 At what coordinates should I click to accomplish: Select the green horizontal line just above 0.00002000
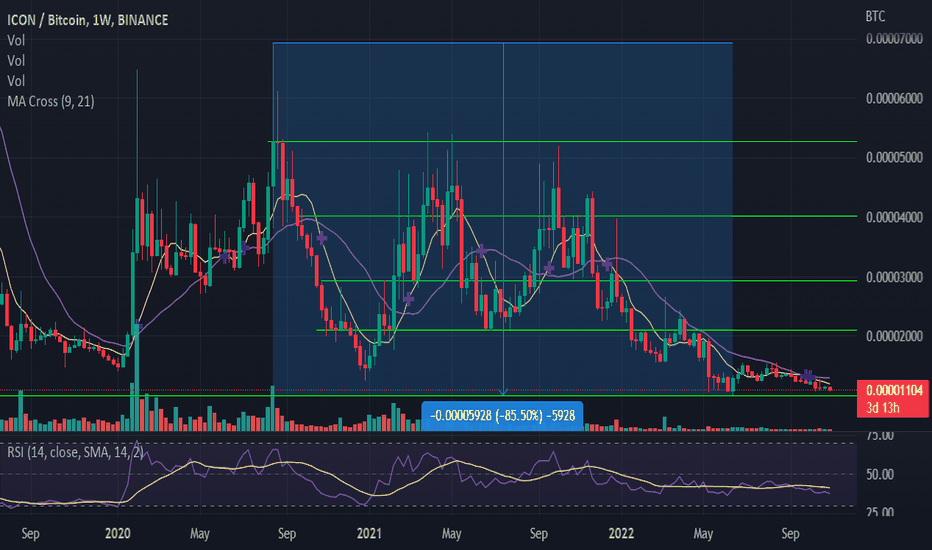tap(587, 330)
